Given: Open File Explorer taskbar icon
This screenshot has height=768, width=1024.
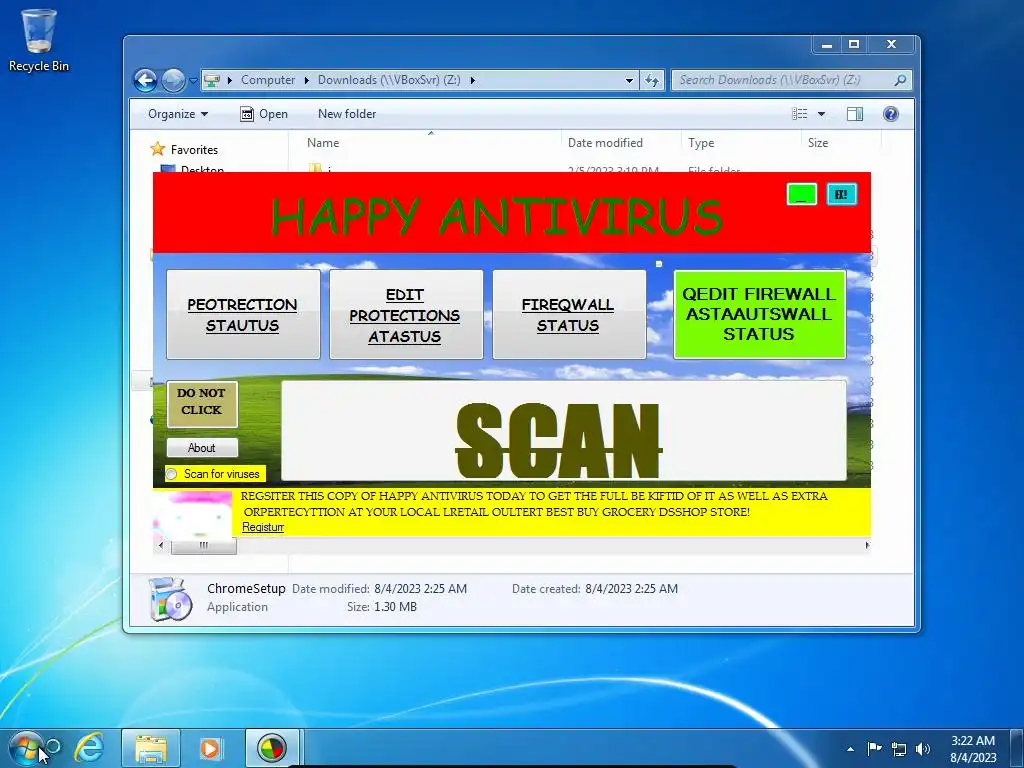Looking at the screenshot, I should click(x=151, y=748).
